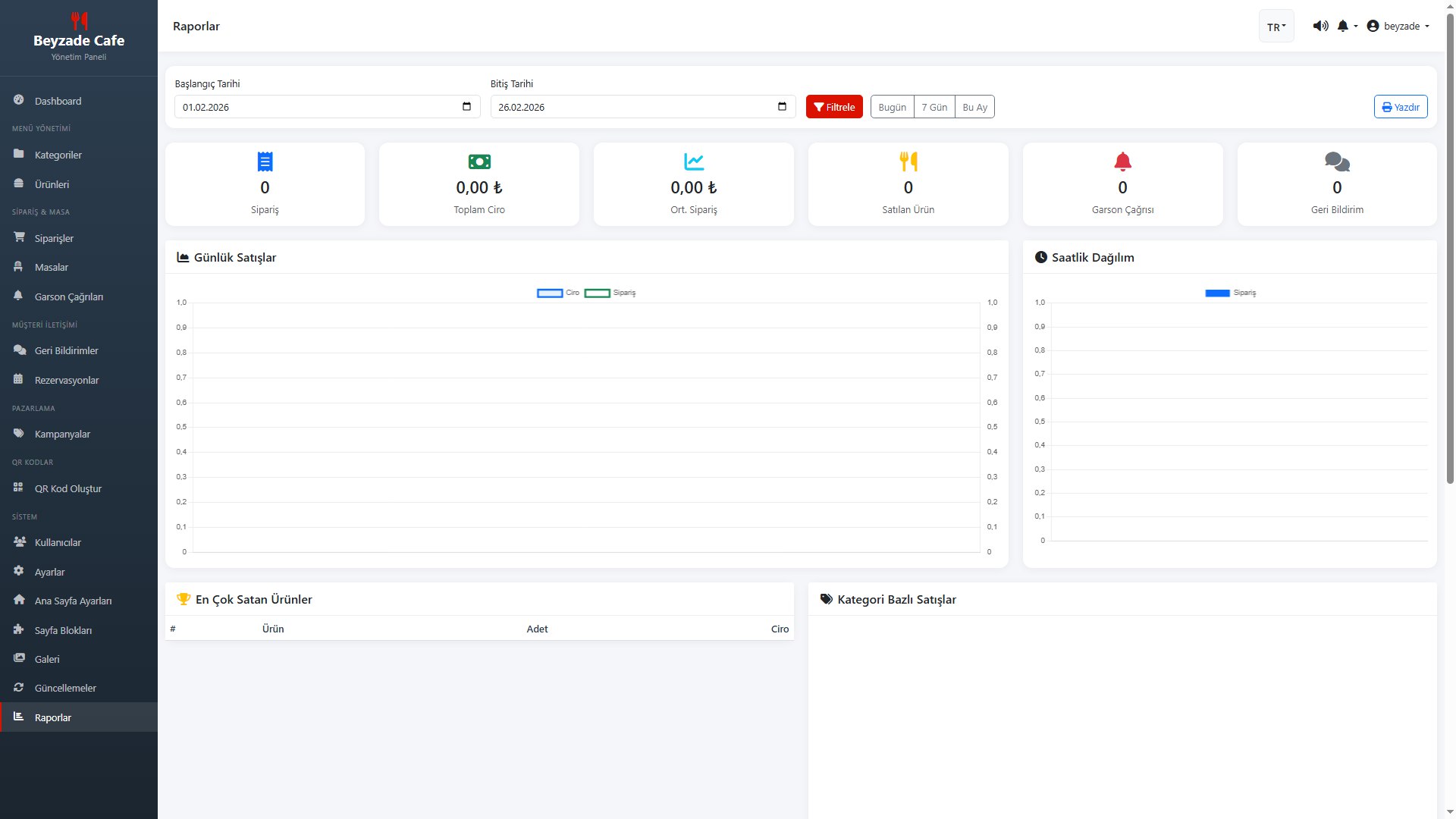The width and height of the screenshot is (1456, 819).
Task: Click the red Filtrele button
Action: pos(834,107)
